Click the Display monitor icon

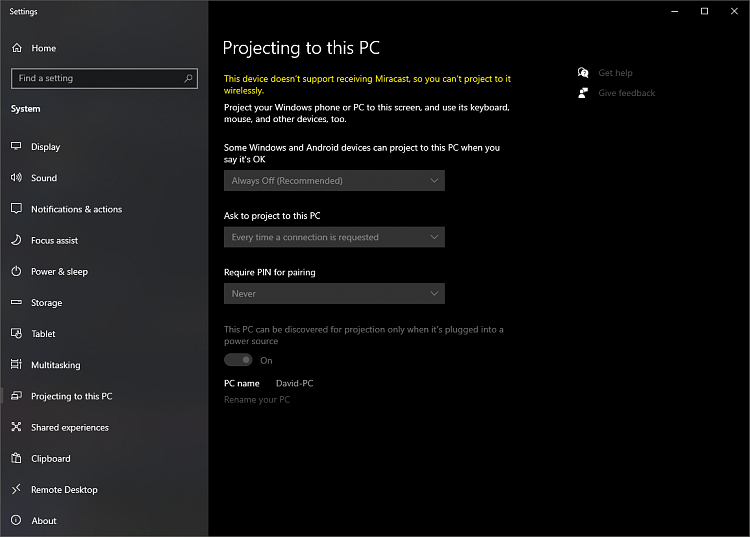(16, 146)
